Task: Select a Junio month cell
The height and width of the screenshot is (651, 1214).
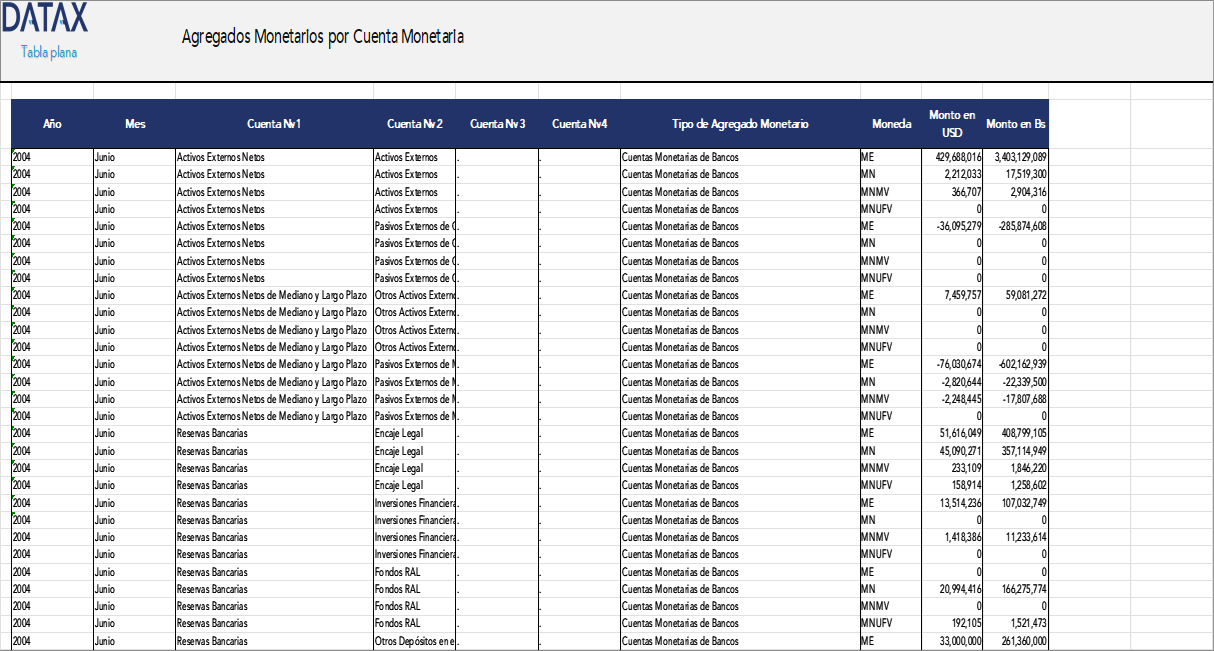Action: 106,157
